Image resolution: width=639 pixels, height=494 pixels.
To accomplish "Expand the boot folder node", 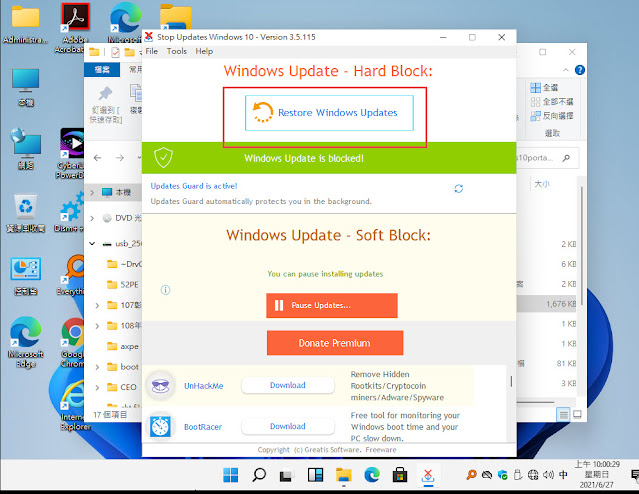I will click(97, 367).
